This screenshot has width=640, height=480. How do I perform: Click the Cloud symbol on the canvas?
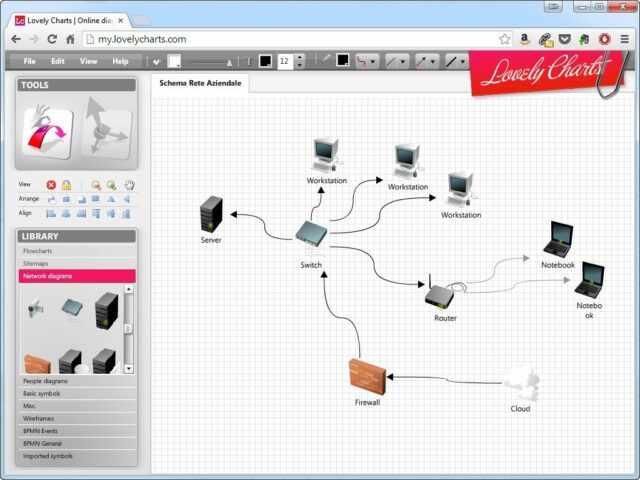[x=520, y=382]
